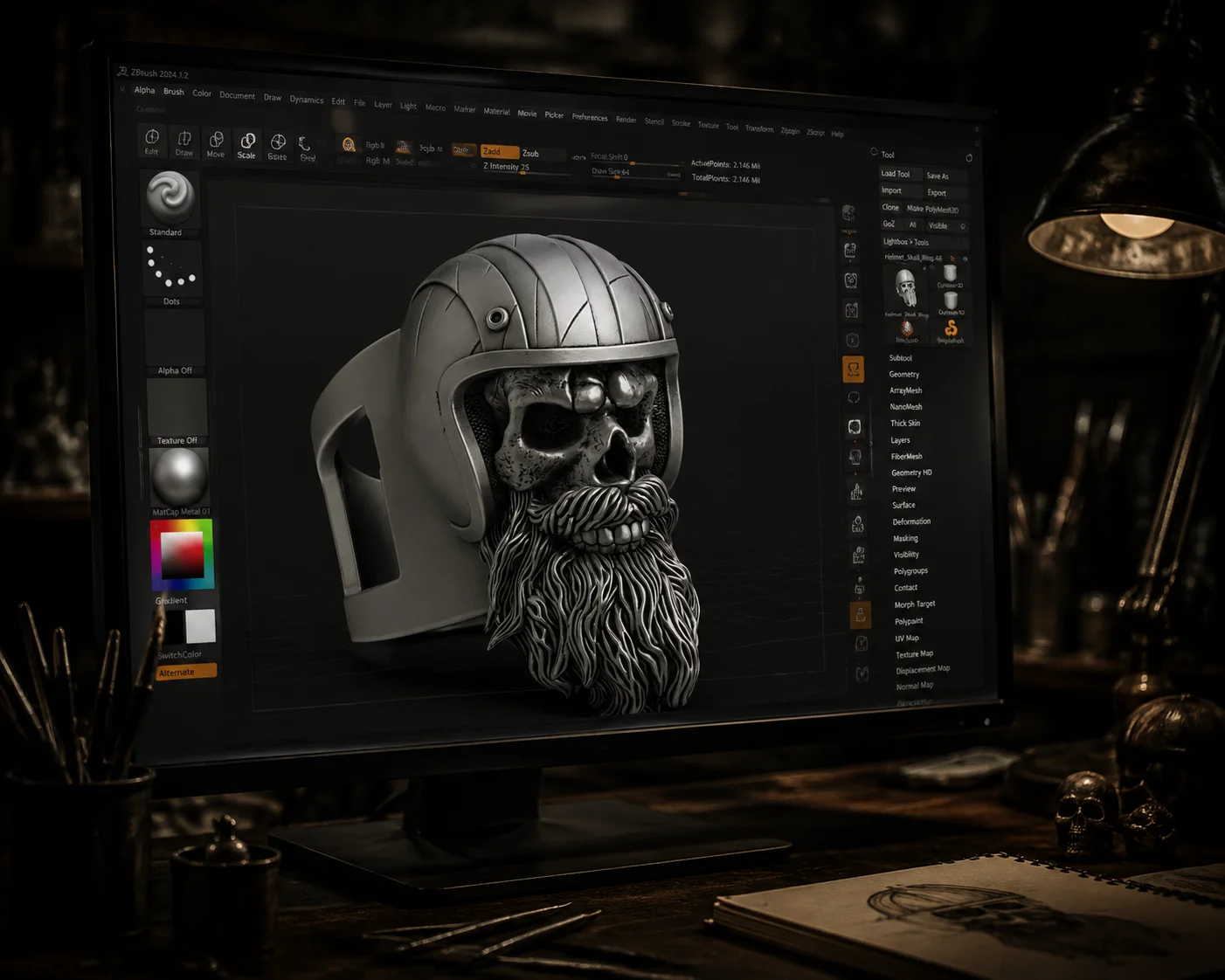This screenshot has height=980, width=1225.
Task: Click the Clone tool button
Action: tap(890, 208)
